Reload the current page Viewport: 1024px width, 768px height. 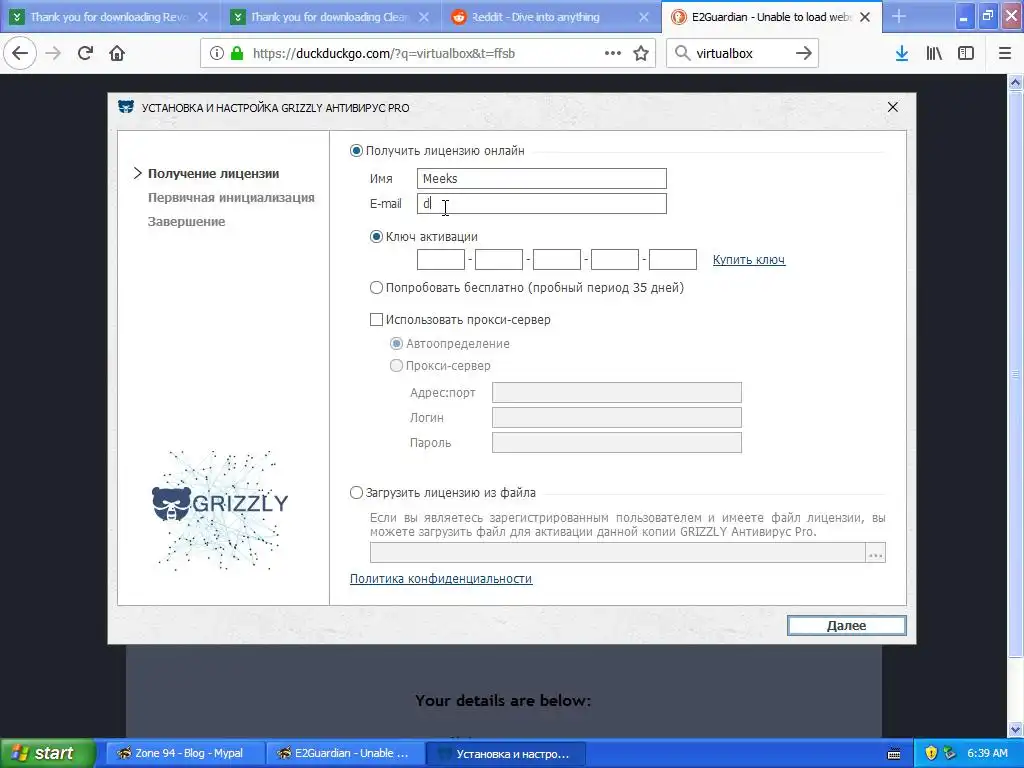(x=85, y=54)
